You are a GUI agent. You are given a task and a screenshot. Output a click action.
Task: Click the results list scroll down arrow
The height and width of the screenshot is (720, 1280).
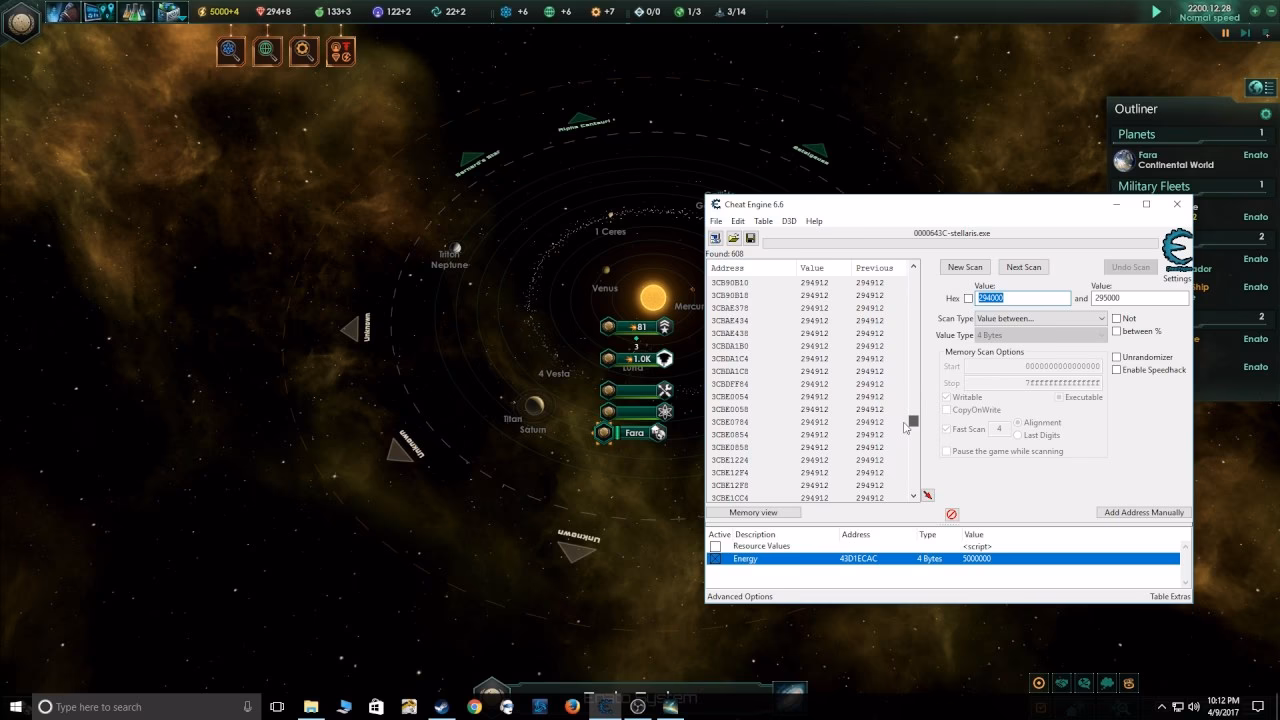click(x=913, y=496)
